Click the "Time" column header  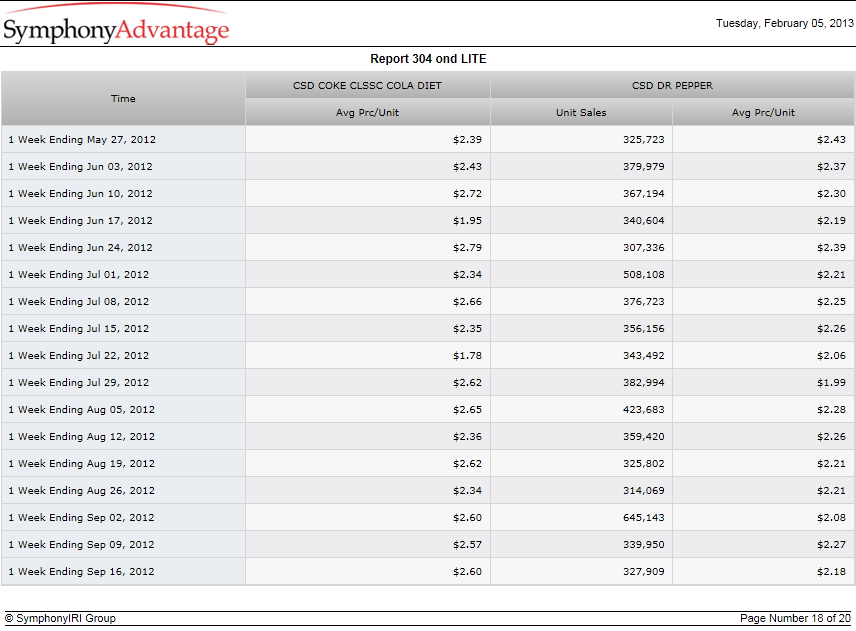pyautogui.click(x=123, y=99)
